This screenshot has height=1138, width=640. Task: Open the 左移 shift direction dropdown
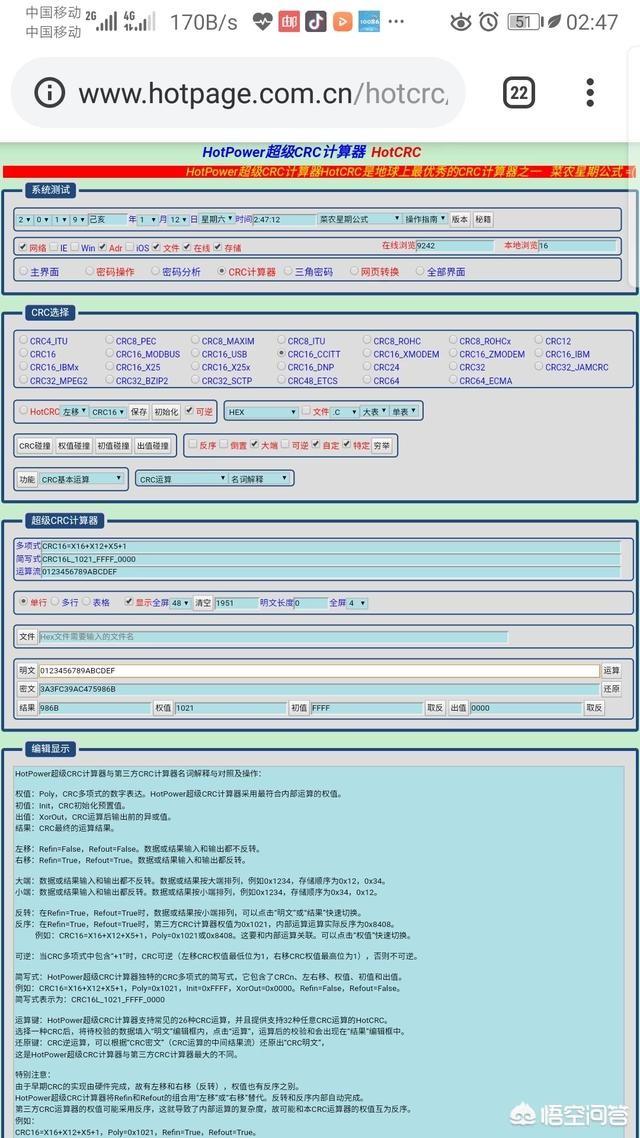pos(75,412)
